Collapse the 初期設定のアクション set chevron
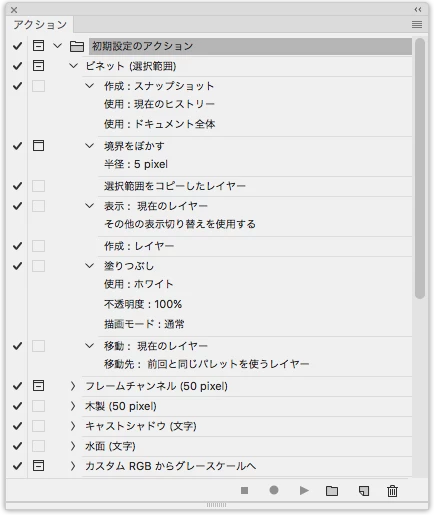 (58, 45)
